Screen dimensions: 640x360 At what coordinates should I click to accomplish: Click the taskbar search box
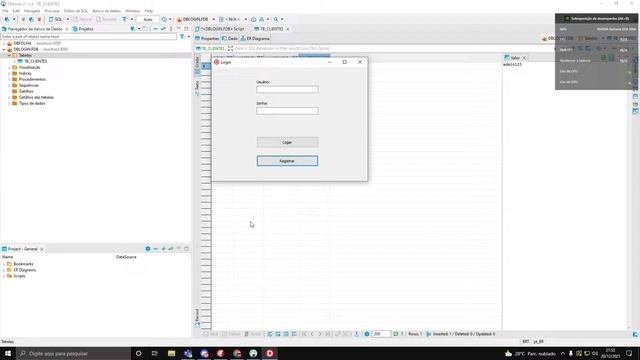[x=73, y=353]
